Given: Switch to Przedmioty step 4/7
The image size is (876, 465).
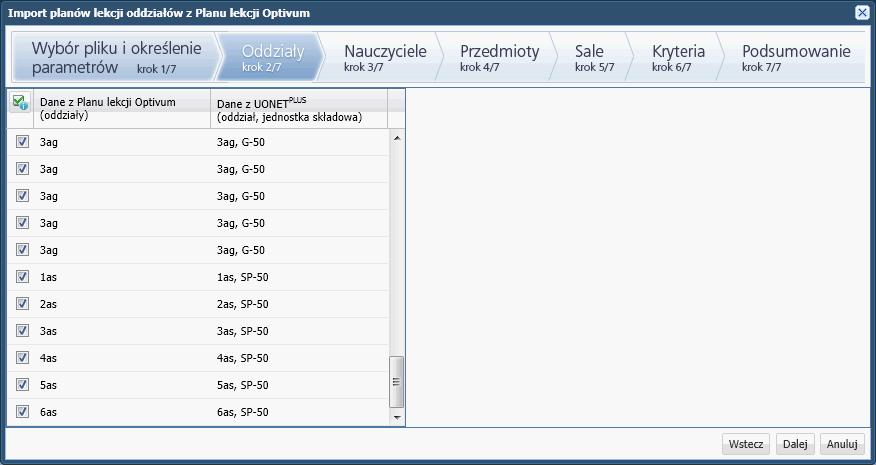Looking at the screenshot, I should [499, 57].
